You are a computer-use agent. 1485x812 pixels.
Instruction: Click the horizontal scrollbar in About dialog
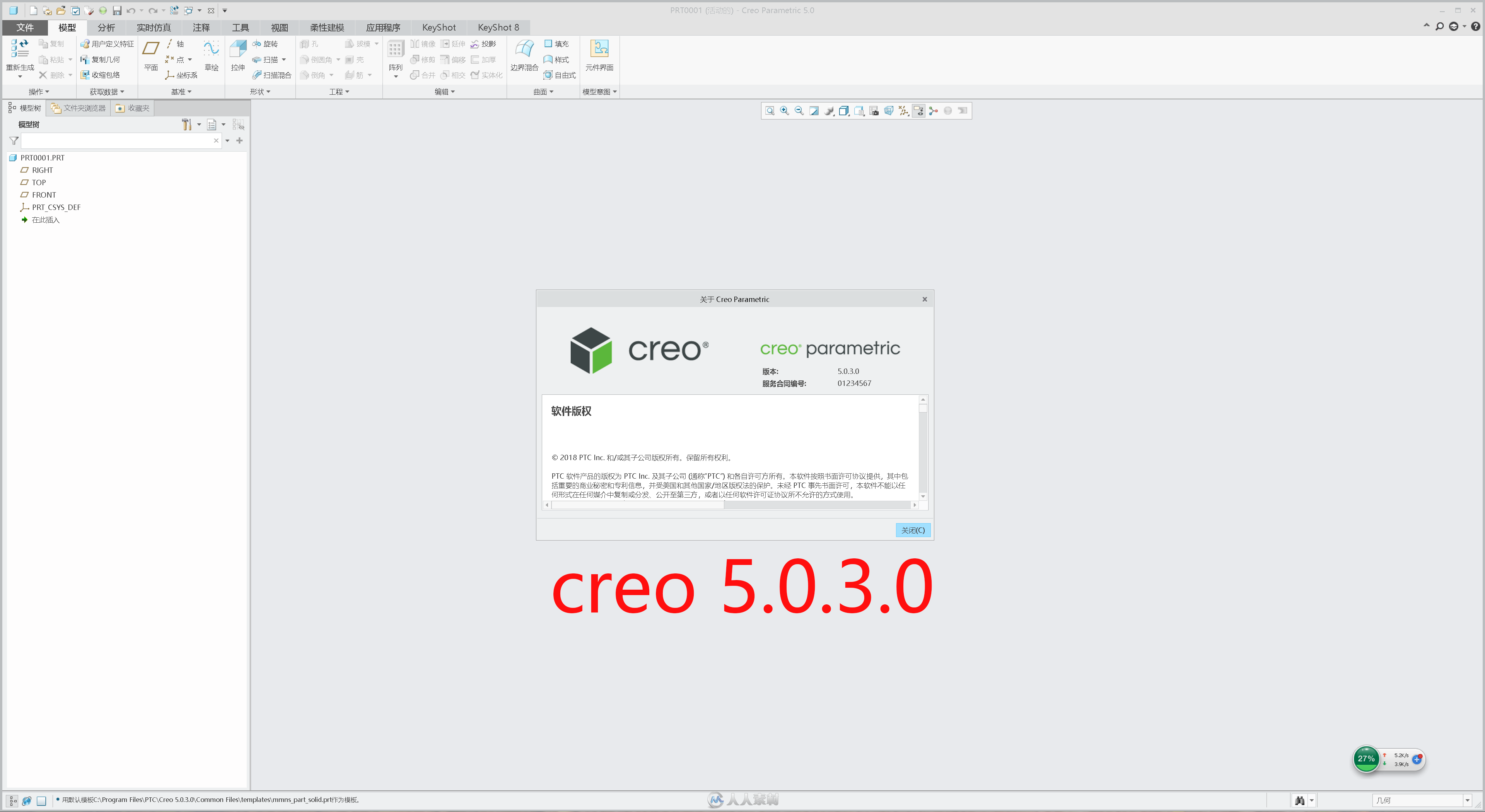(x=731, y=505)
